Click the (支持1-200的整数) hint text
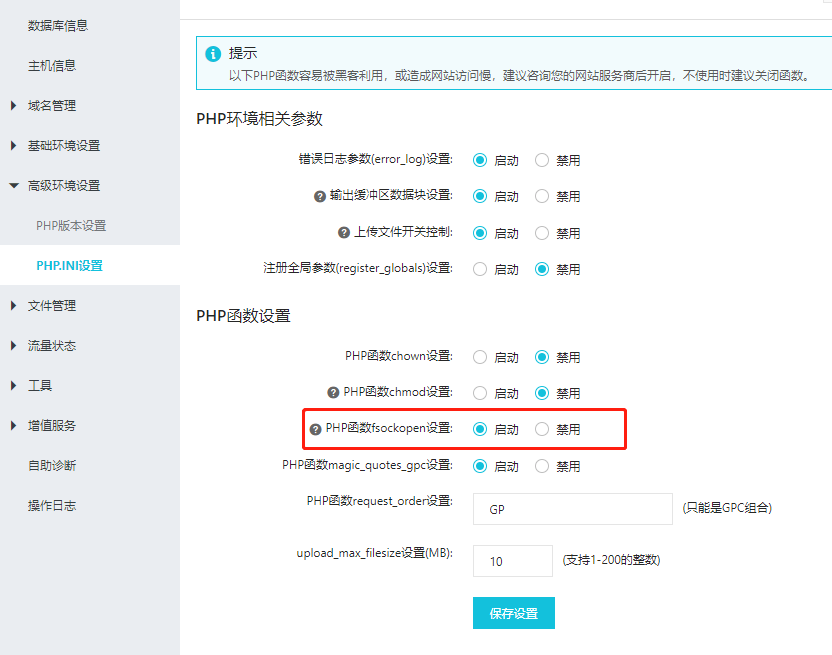Viewport: 832px width, 655px height. [611, 560]
